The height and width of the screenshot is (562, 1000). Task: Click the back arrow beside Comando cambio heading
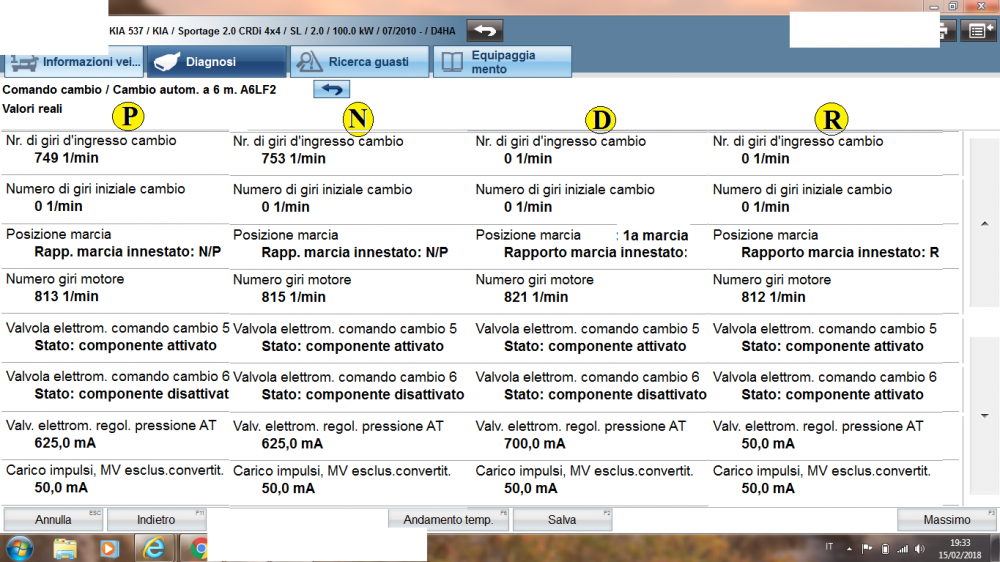point(332,89)
